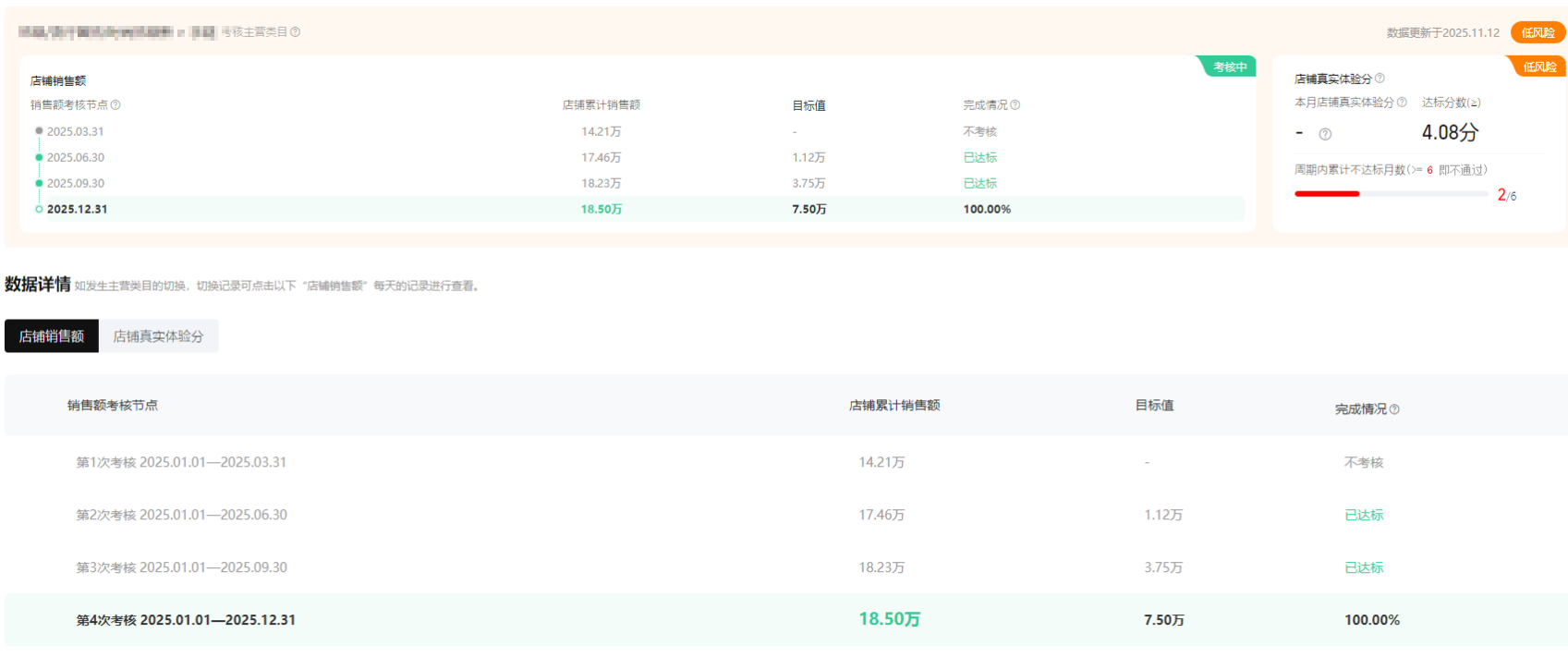Click the green 考核中 status tag

pyautogui.click(x=1230, y=67)
